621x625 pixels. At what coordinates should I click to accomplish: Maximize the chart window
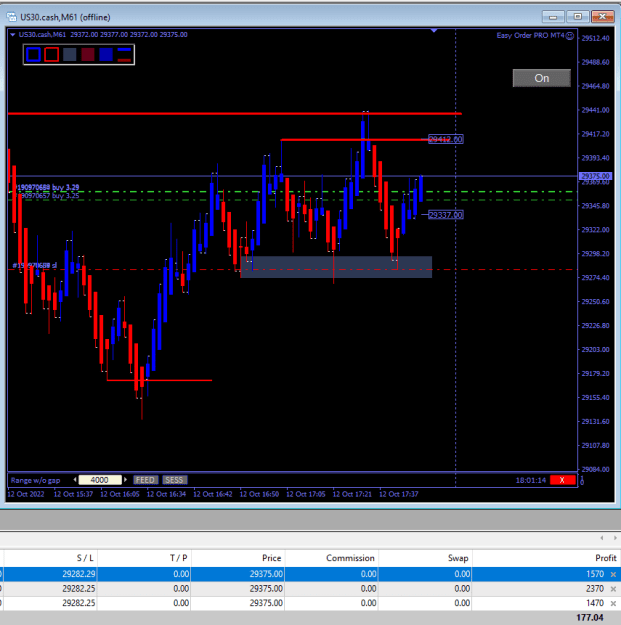click(577, 16)
